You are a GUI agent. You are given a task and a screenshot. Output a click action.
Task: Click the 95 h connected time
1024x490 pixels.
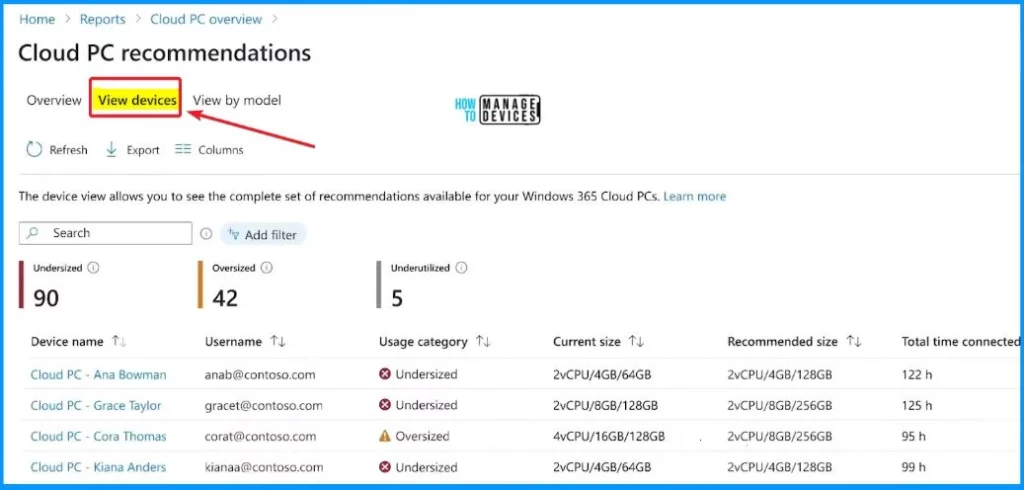pyautogui.click(x=914, y=436)
